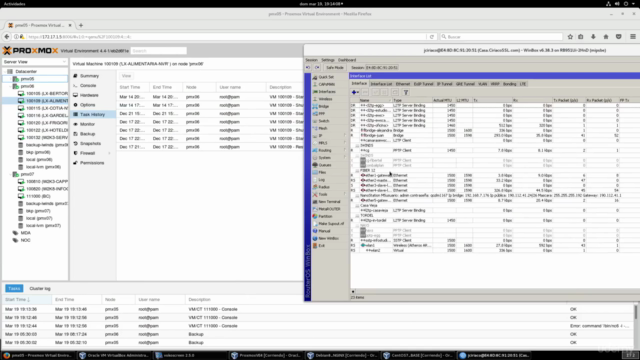The image size is (640, 360).
Task: Select VM 100105 (LX-BERTOR...) in Proxmox tree
Action: point(43,93)
